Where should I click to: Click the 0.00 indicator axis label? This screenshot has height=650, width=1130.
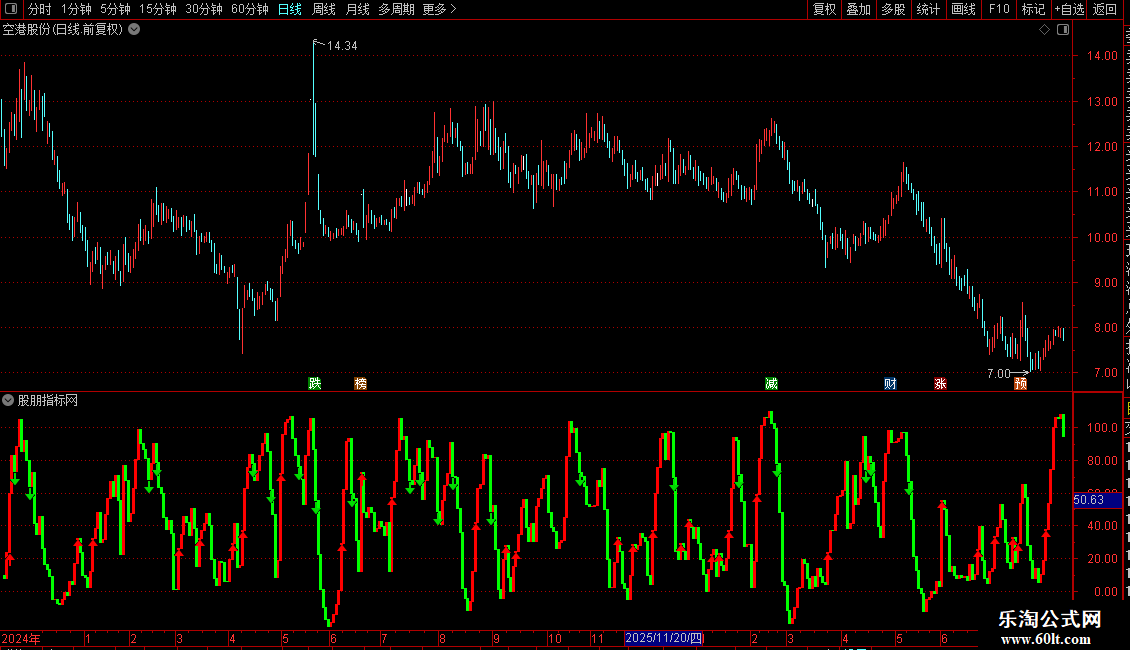click(1105, 592)
